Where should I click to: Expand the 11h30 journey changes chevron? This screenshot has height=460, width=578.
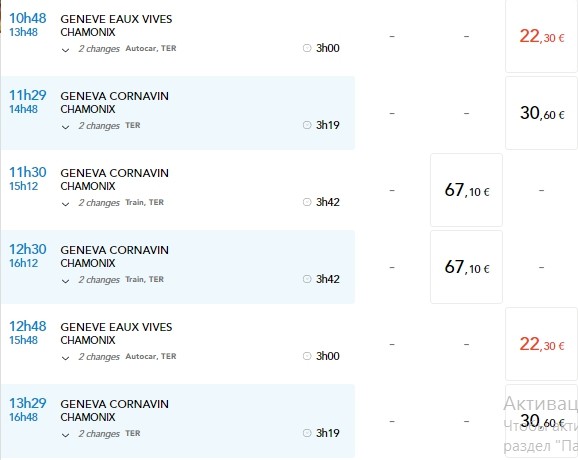tap(65, 204)
